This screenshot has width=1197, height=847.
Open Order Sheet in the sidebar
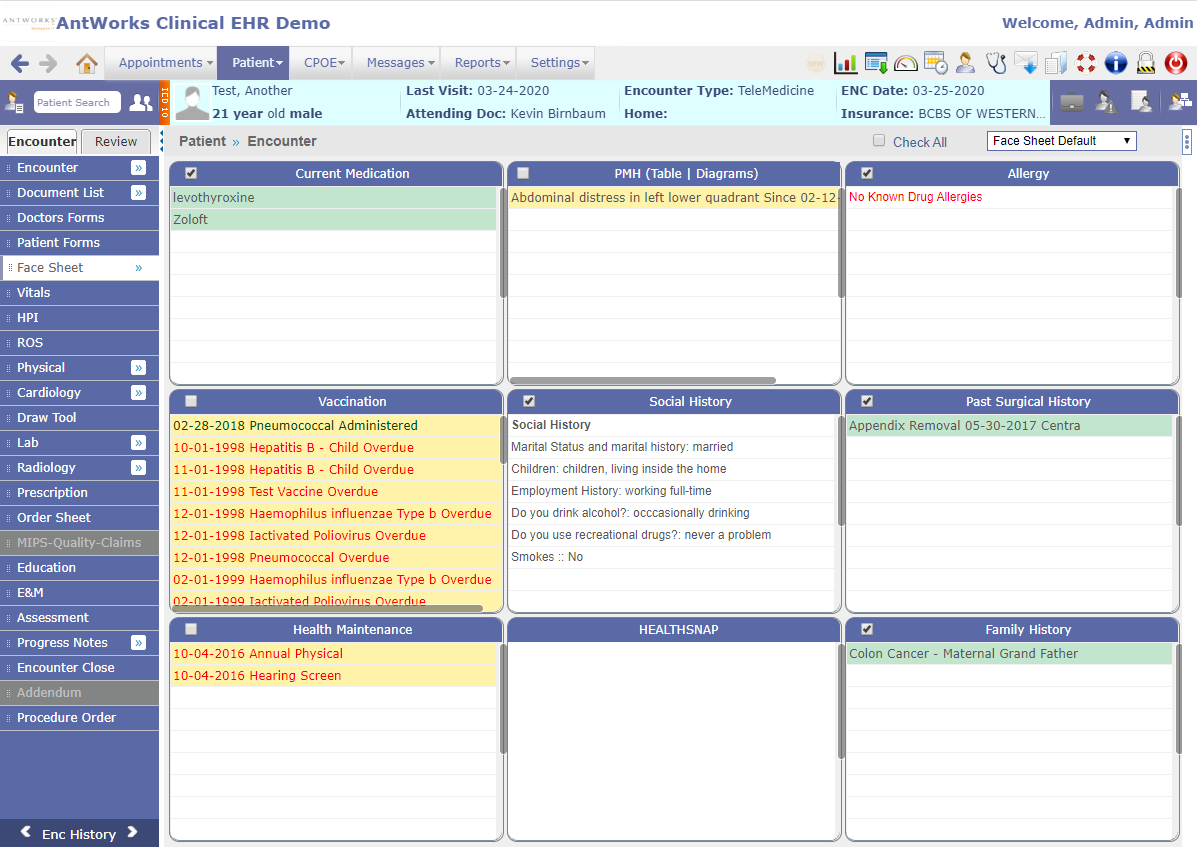click(x=79, y=518)
